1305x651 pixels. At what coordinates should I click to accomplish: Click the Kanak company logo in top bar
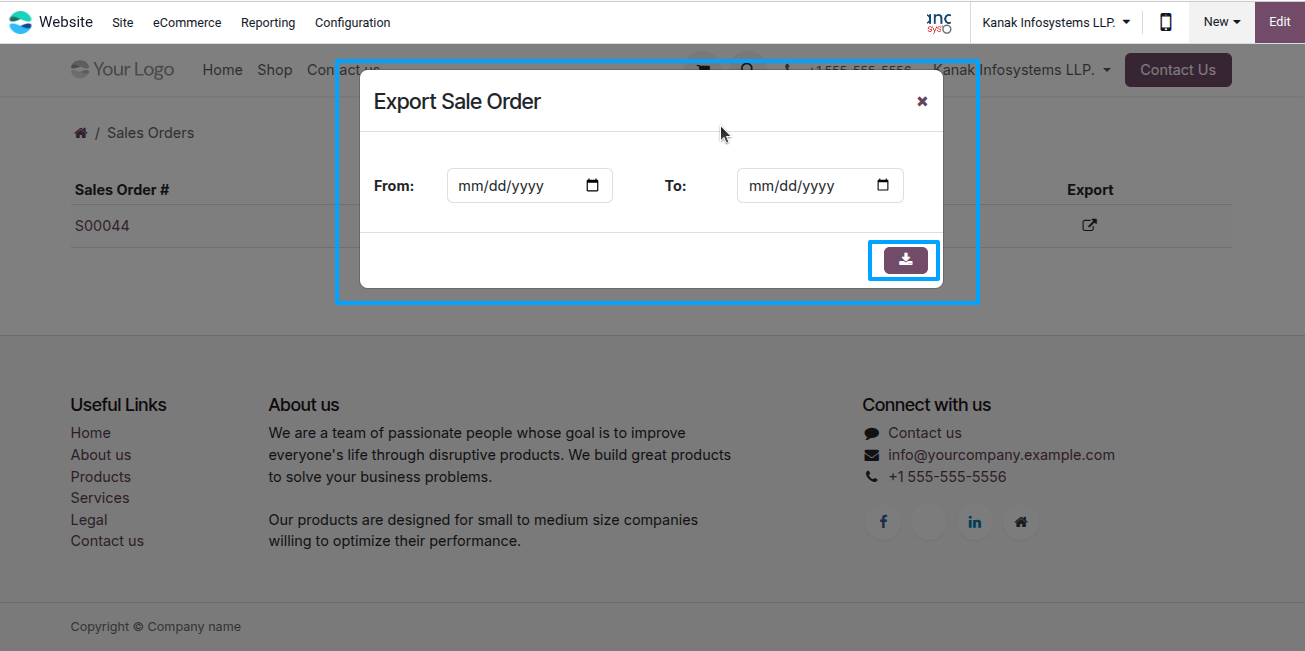click(x=939, y=22)
